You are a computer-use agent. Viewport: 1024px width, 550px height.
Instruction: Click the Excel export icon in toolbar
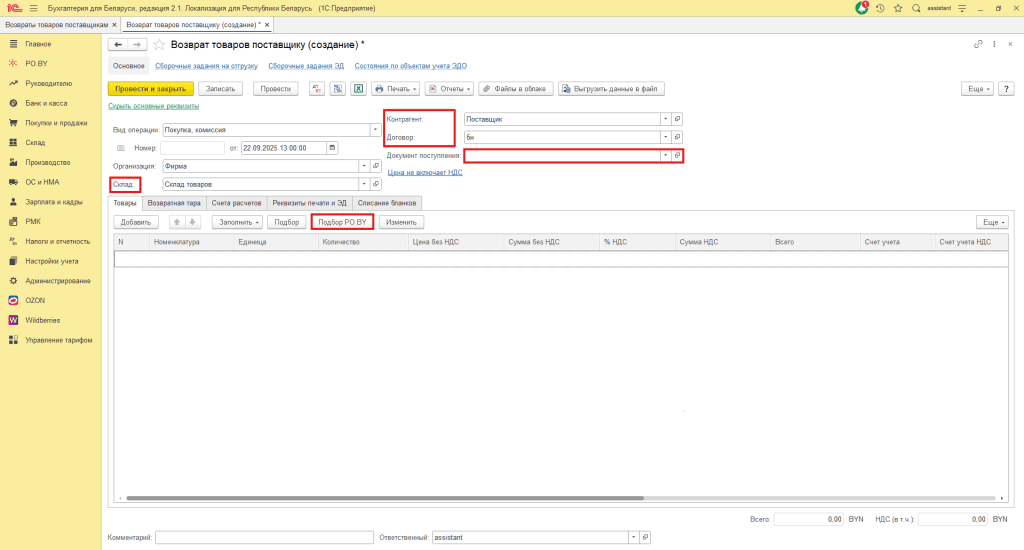[x=359, y=89]
